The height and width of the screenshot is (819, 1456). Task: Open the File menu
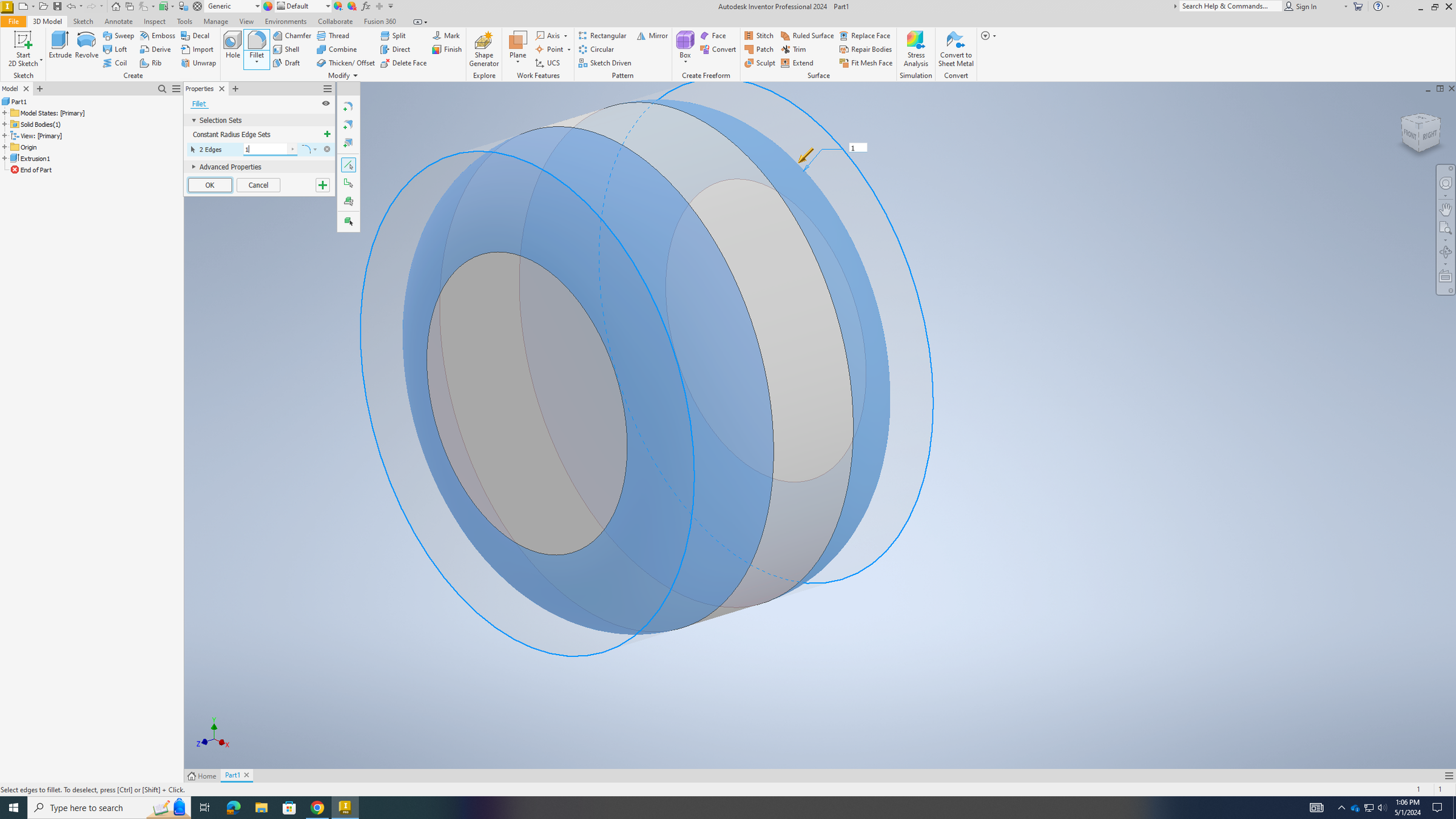click(13, 21)
